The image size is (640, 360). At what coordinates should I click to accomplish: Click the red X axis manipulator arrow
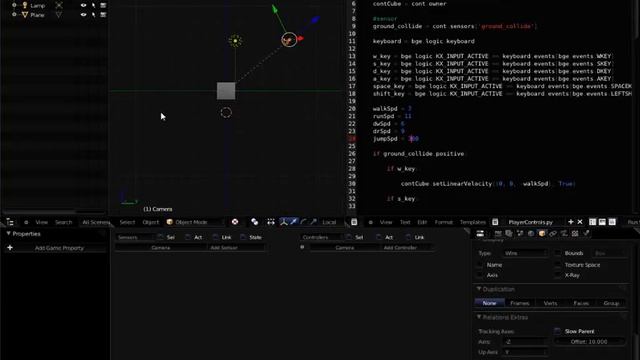click(300, 38)
